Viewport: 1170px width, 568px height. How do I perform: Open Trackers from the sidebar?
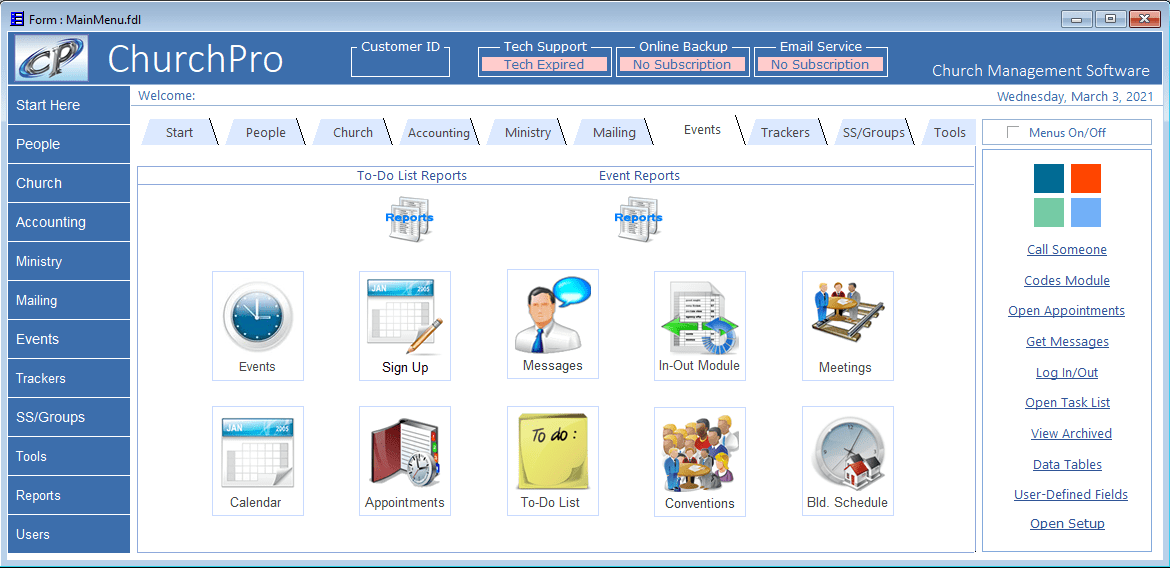69,378
